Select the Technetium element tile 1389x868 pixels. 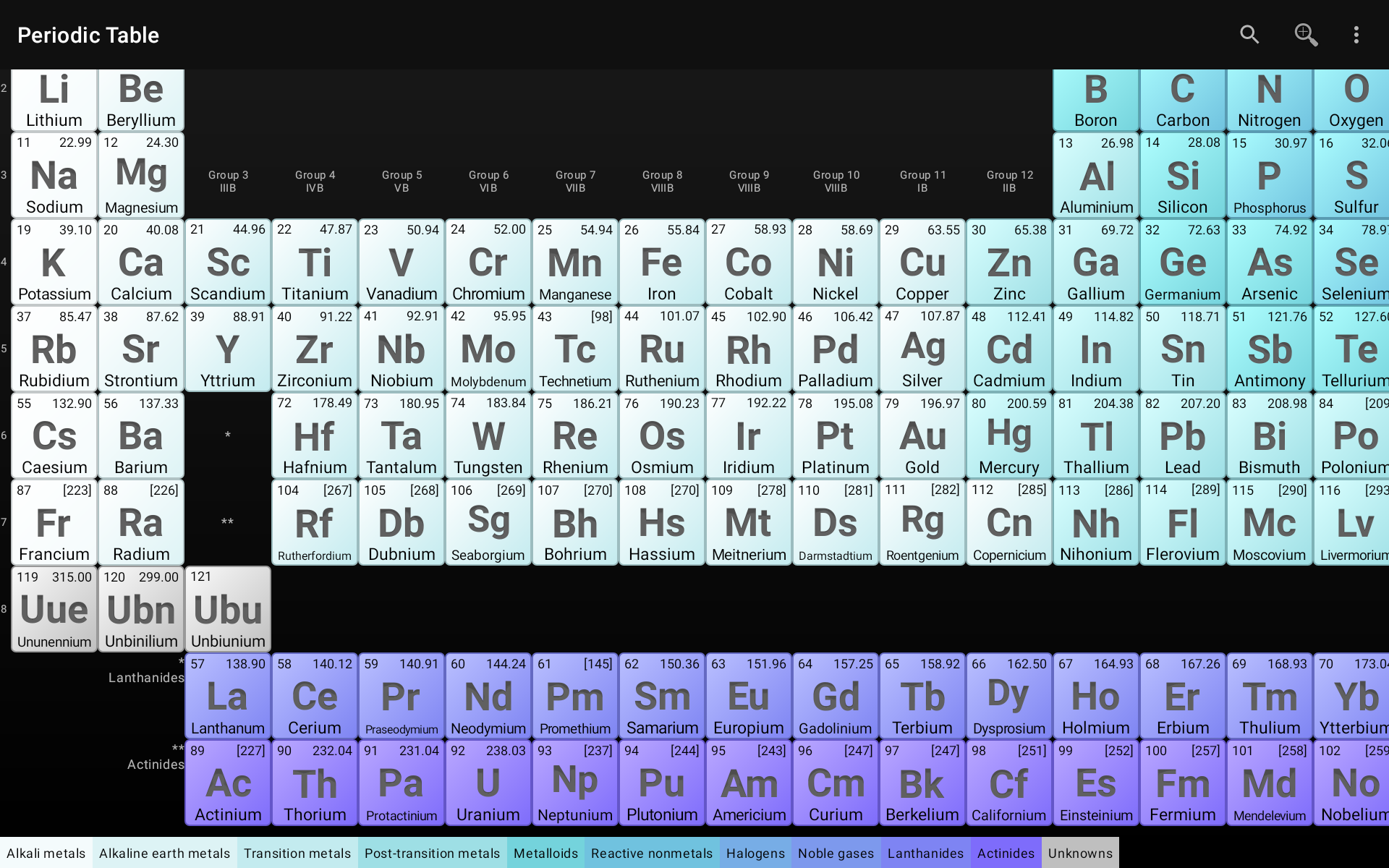coord(575,349)
